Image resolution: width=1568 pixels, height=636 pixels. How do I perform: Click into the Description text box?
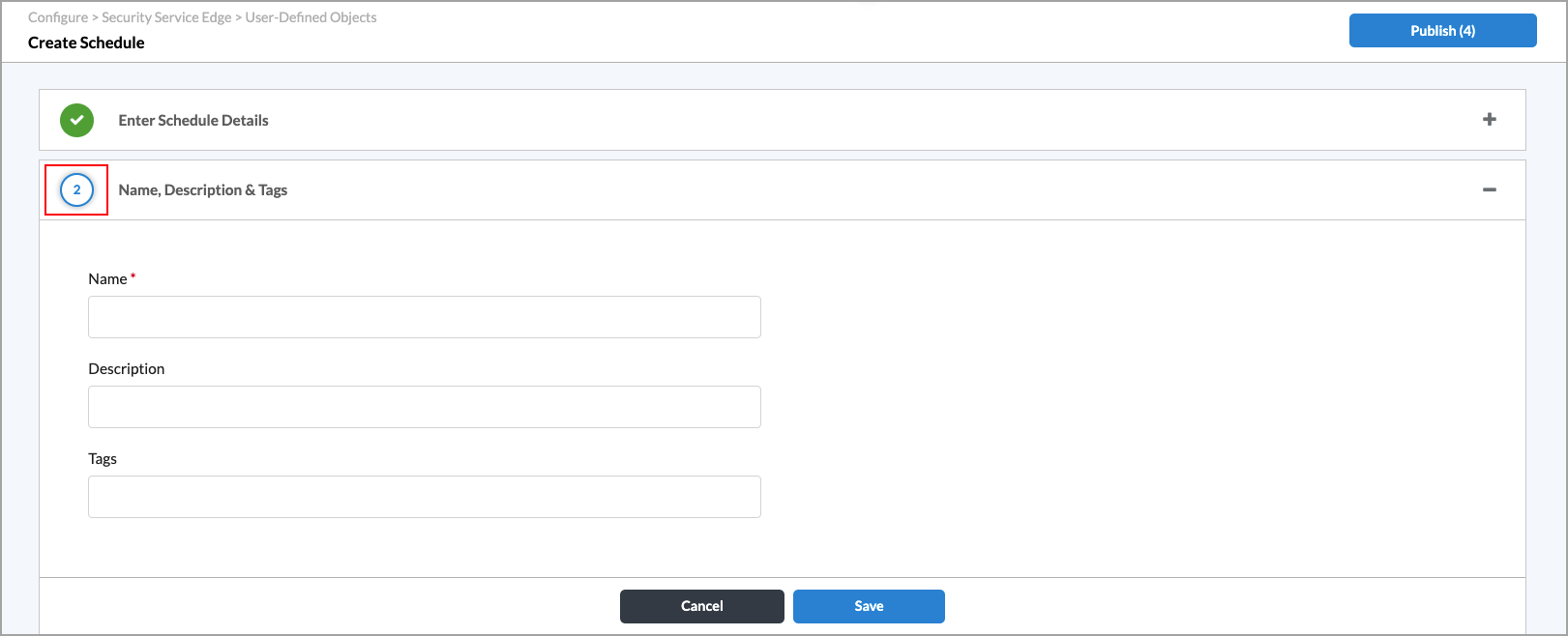click(x=424, y=407)
